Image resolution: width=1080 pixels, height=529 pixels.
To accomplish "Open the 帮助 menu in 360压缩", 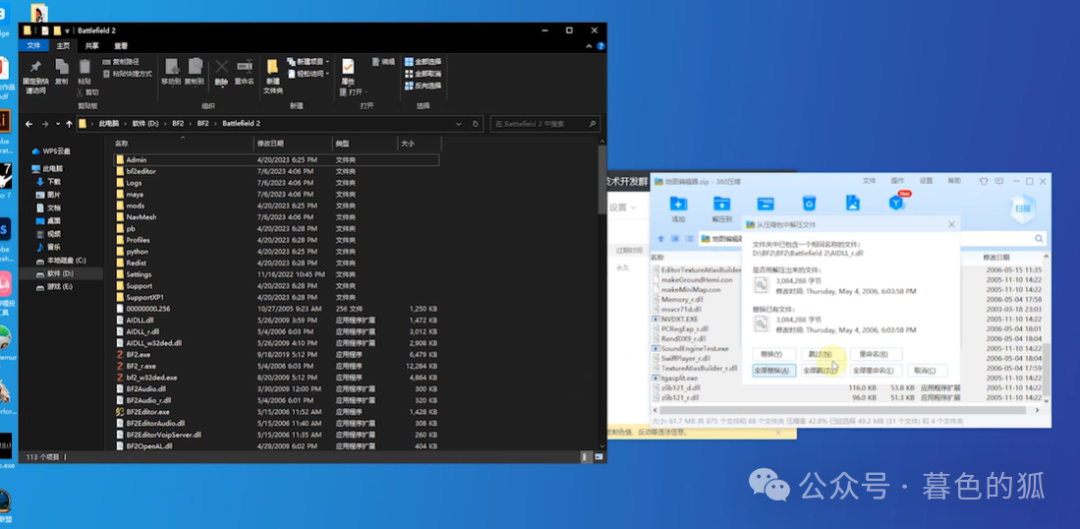I will pos(954,181).
